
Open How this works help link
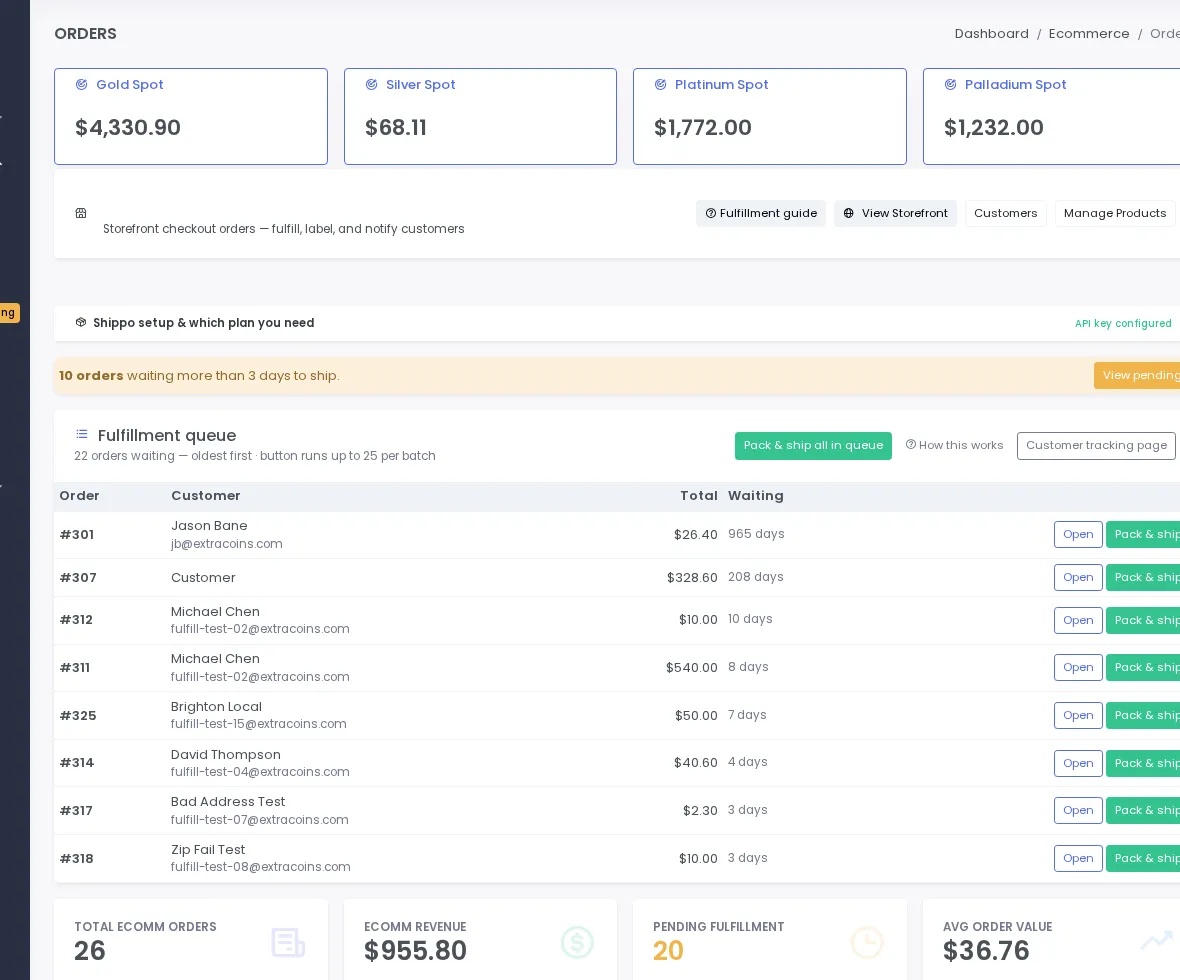954,446
